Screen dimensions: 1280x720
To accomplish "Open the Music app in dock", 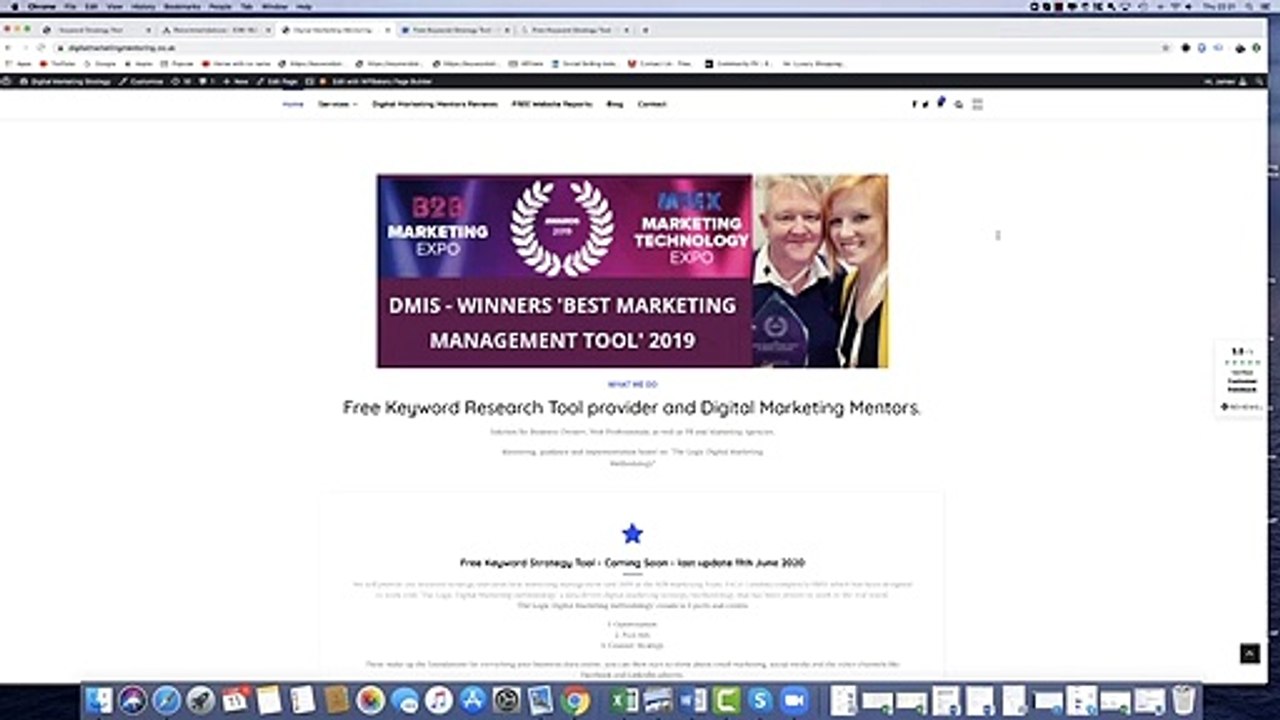I will click(x=438, y=700).
